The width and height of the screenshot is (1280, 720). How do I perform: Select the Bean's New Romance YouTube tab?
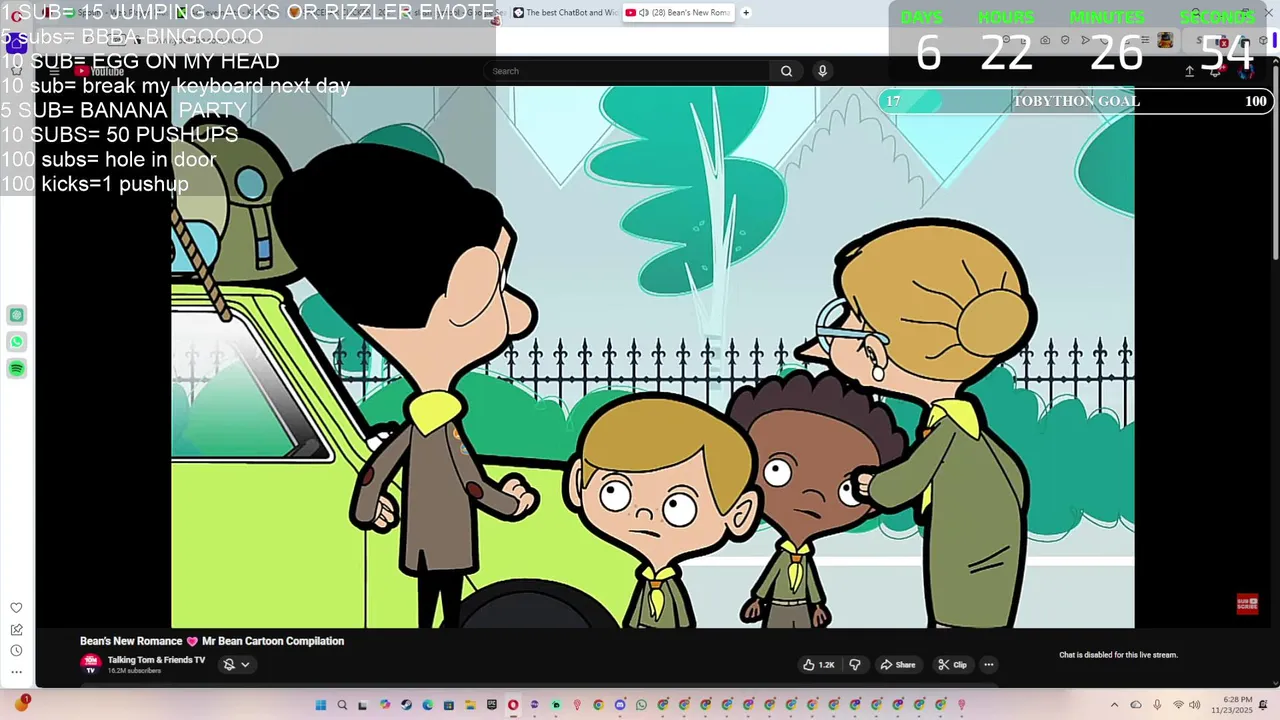click(x=679, y=13)
